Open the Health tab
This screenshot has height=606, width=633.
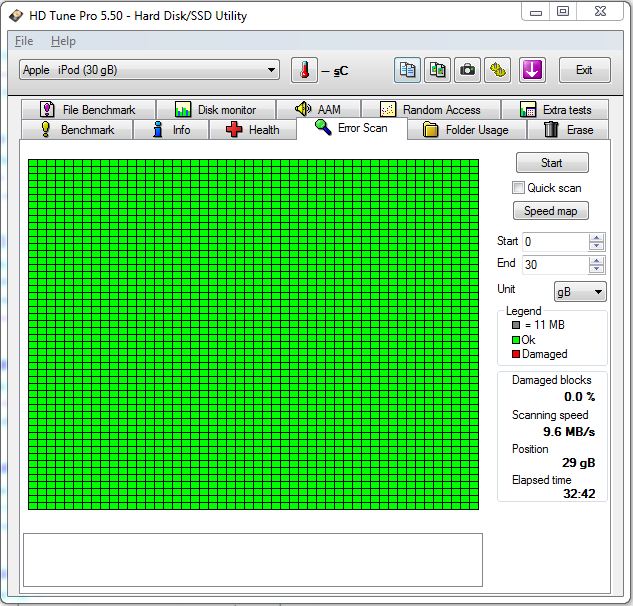coord(252,130)
